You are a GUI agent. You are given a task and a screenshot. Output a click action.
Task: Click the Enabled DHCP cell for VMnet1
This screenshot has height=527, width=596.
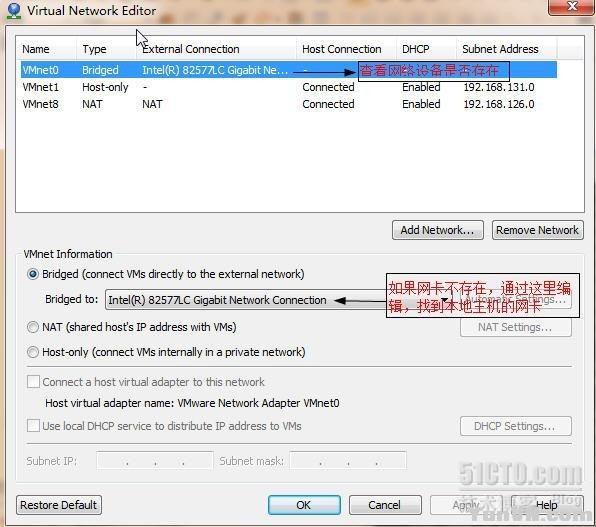[421, 87]
